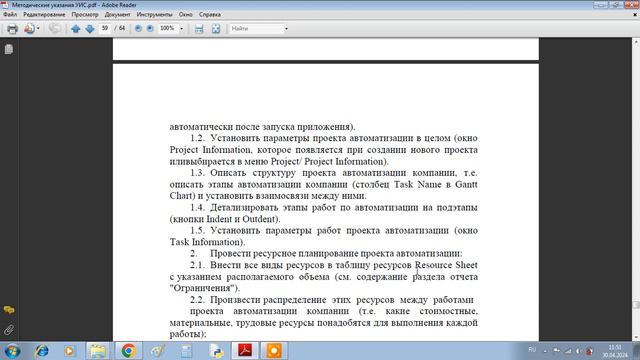Image resolution: width=640 pixels, height=360 pixels.
Task: Click "Task Information" text in item 1.5
Action: pyautogui.click(x=206, y=242)
